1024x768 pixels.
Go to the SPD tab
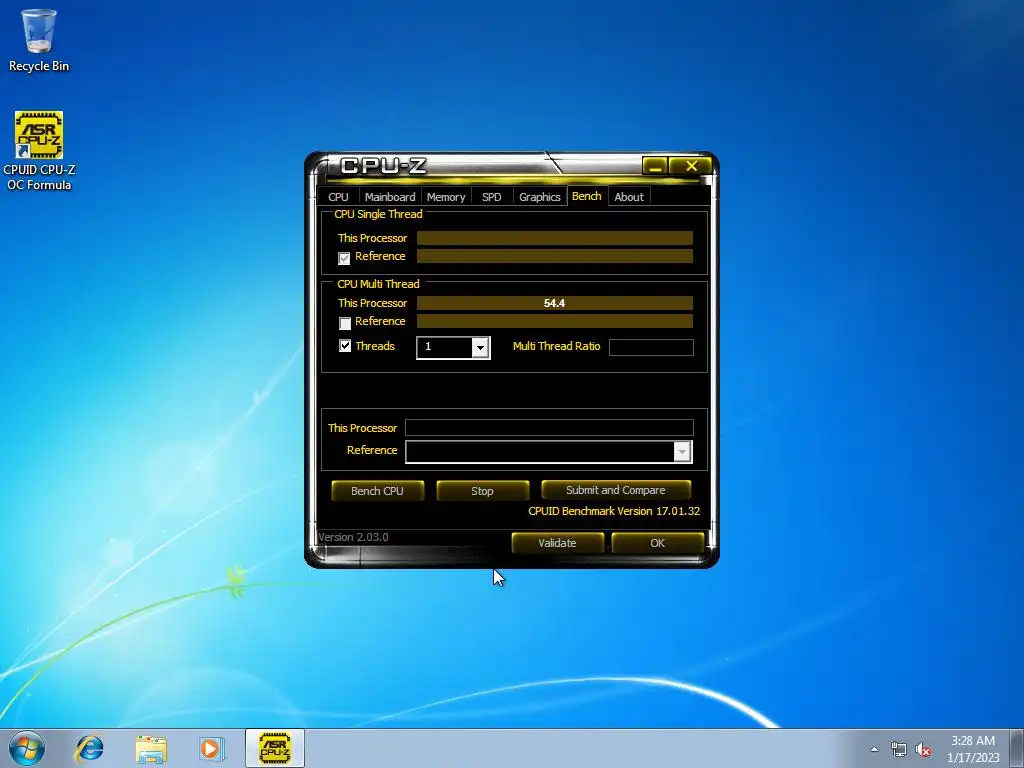(492, 197)
